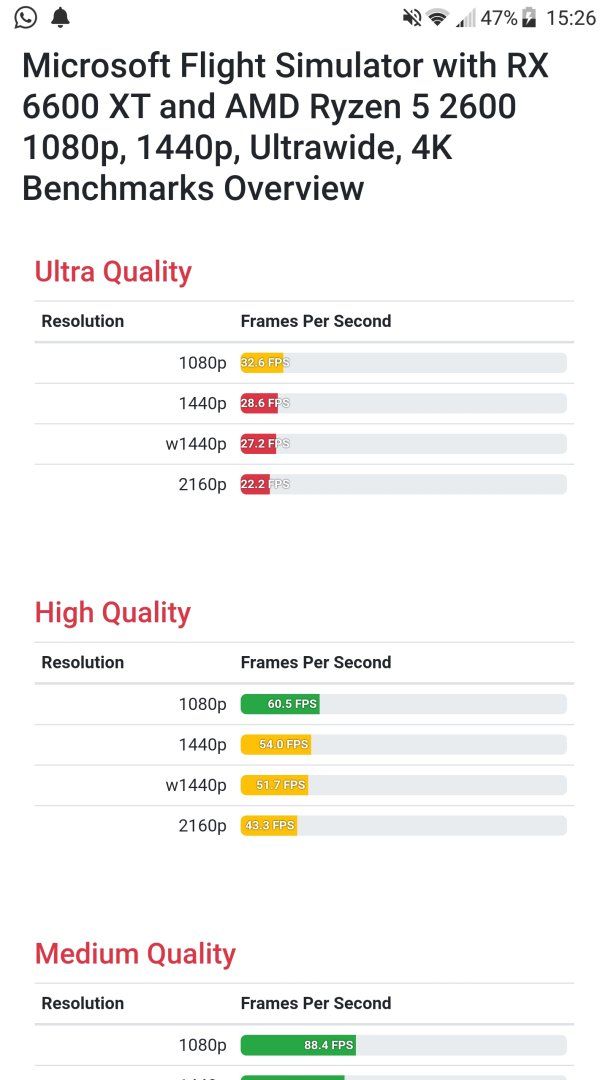Viewport: 608px width, 1080px height.
Task: Select the Ultra Quality heading
Action: 113,271
